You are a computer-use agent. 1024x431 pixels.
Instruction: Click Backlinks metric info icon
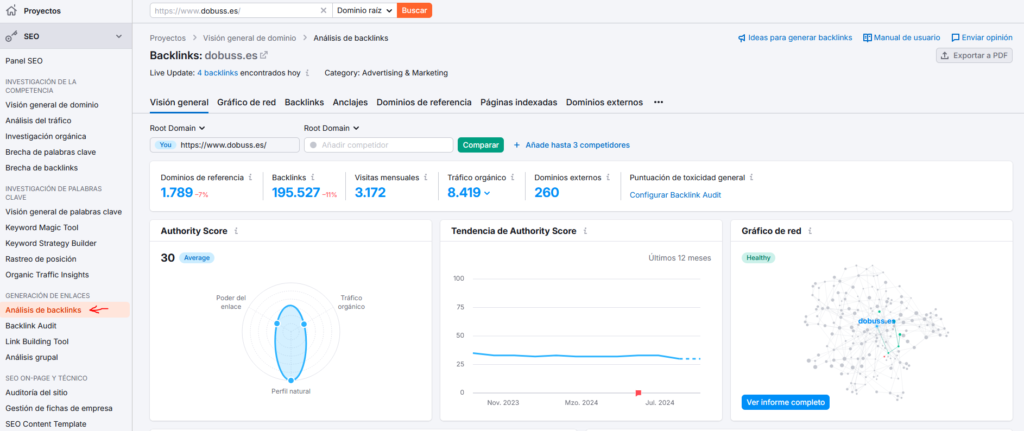point(313,177)
